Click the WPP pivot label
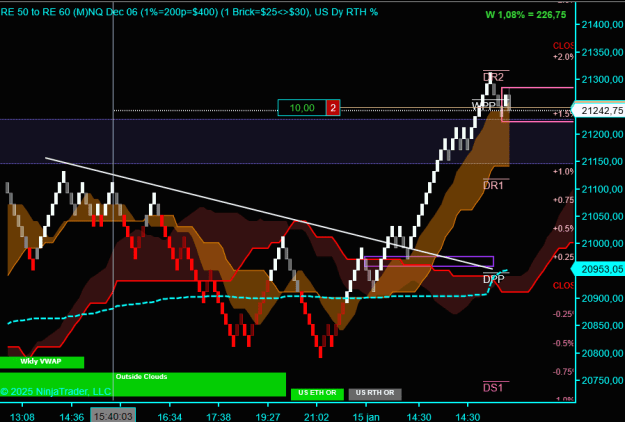The image size is (625, 422). pyautogui.click(x=483, y=106)
